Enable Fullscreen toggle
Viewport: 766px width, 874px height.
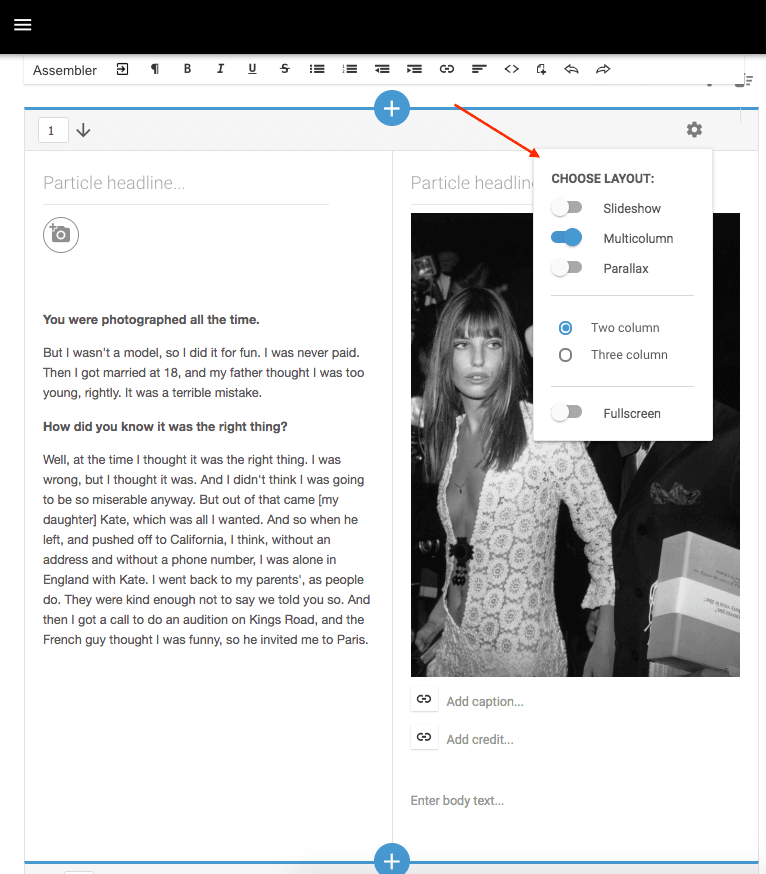(566, 413)
